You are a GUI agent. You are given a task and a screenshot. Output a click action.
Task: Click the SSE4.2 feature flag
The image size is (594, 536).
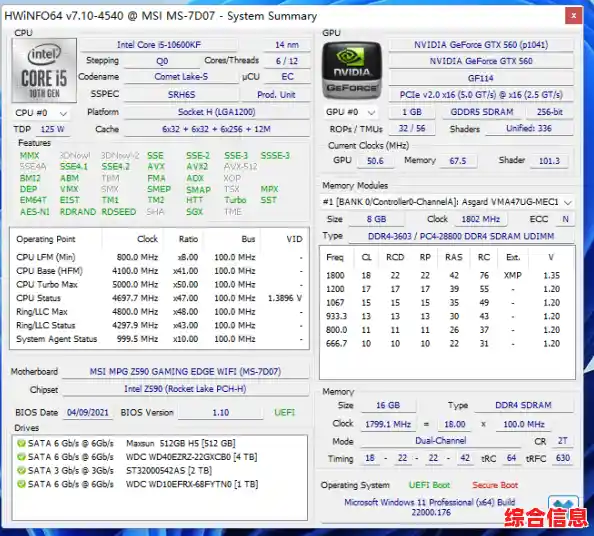click(116, 167)
